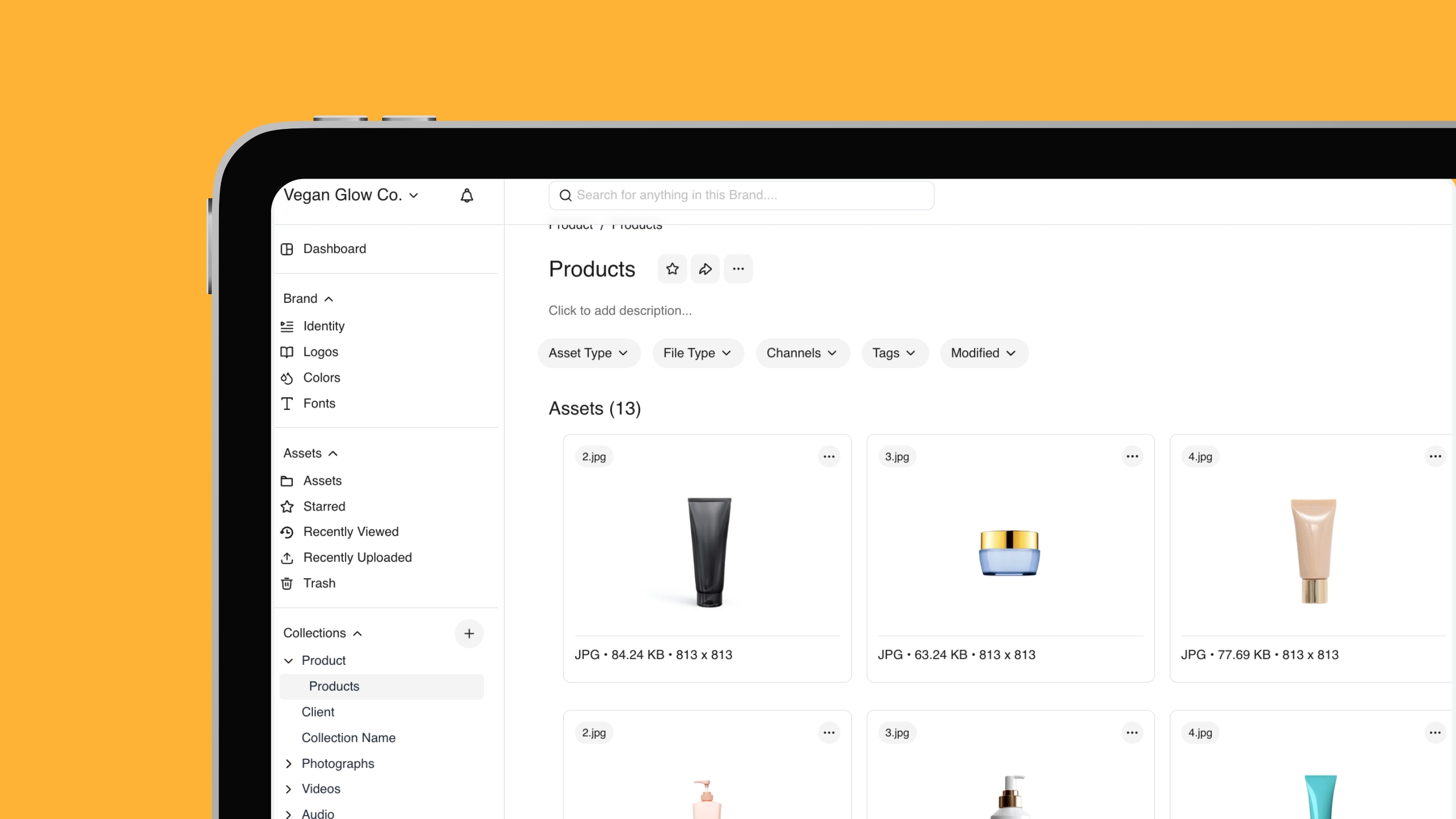The width and height of the screenshot is (1456, 819).
Task: Open more options for top 3.jpg card
Action: point(1132,457)
